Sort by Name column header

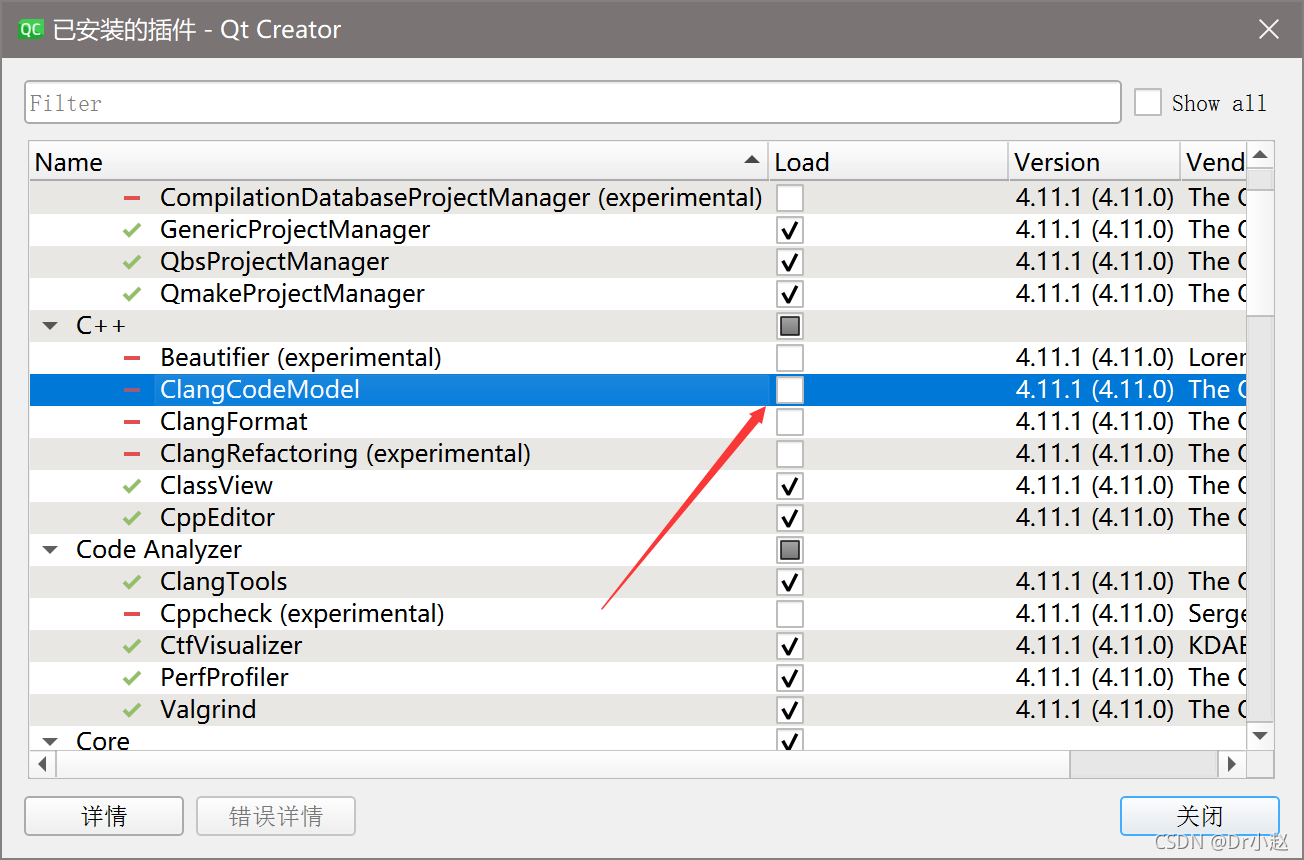tap(399, 162)
